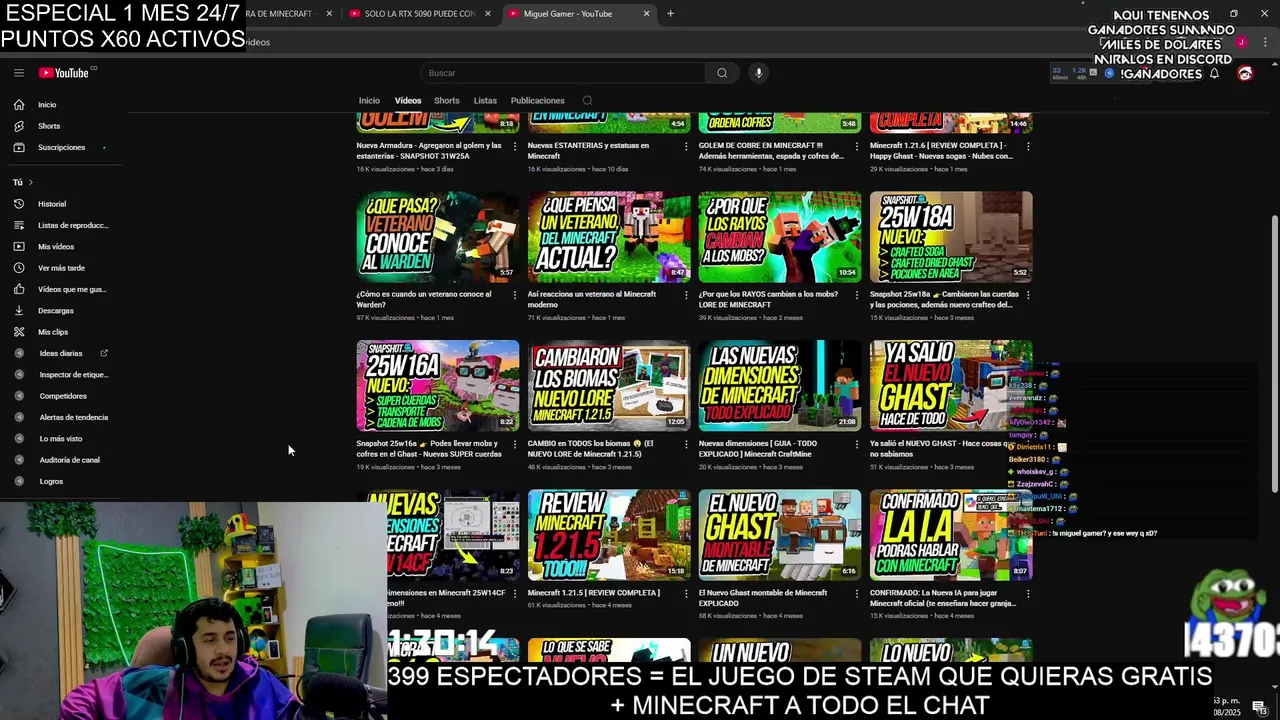This screenshot has width=1280, height=720.
Task: Click the YouTube logo
Action: coord(65,73)
